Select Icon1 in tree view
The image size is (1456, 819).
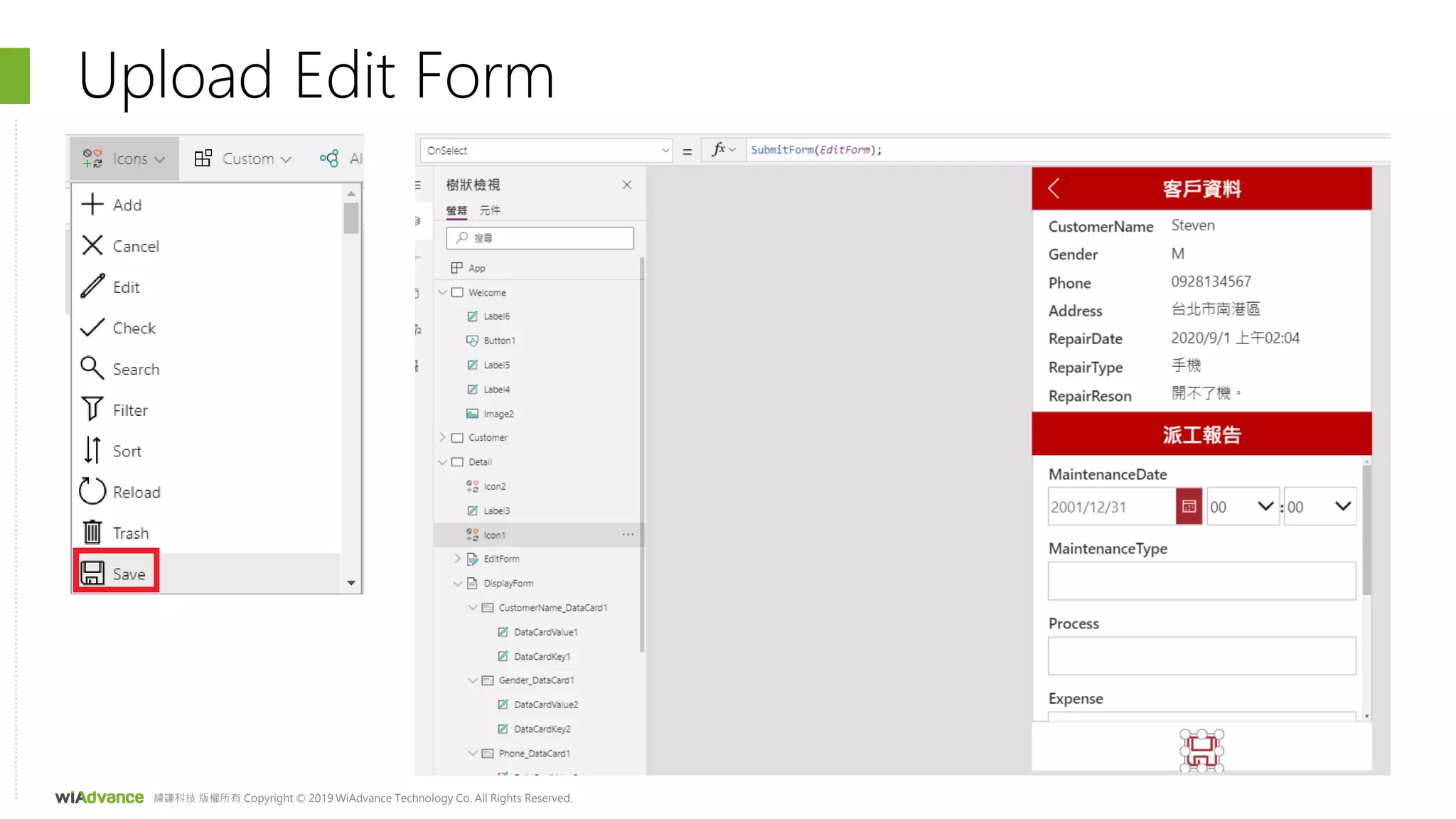[x=494, y=535]
